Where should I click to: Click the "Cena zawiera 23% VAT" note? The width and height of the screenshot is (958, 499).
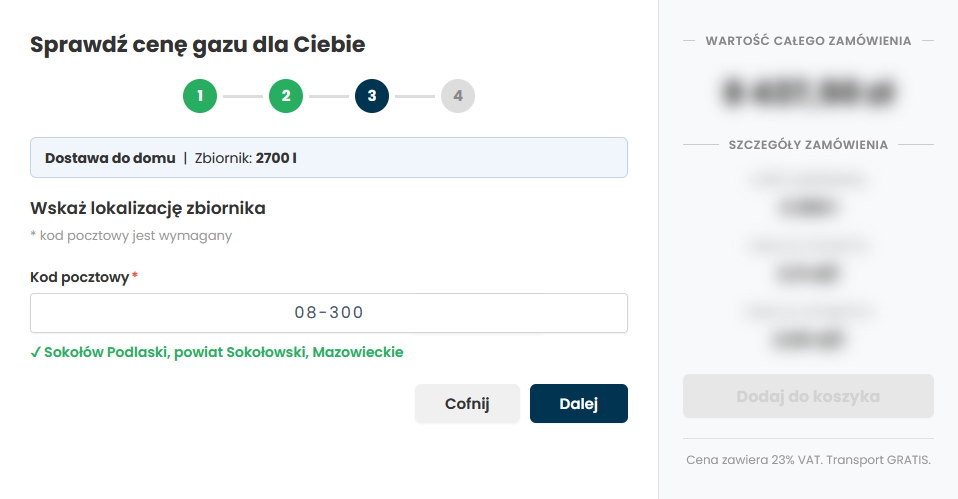pyautogui.click(x=808, y=460)
